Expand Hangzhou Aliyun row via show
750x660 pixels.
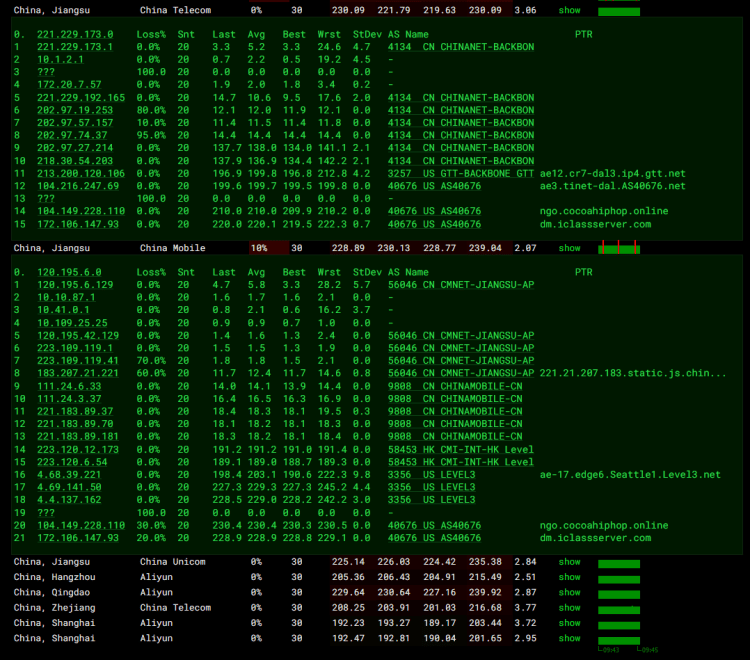pos(569,577)
